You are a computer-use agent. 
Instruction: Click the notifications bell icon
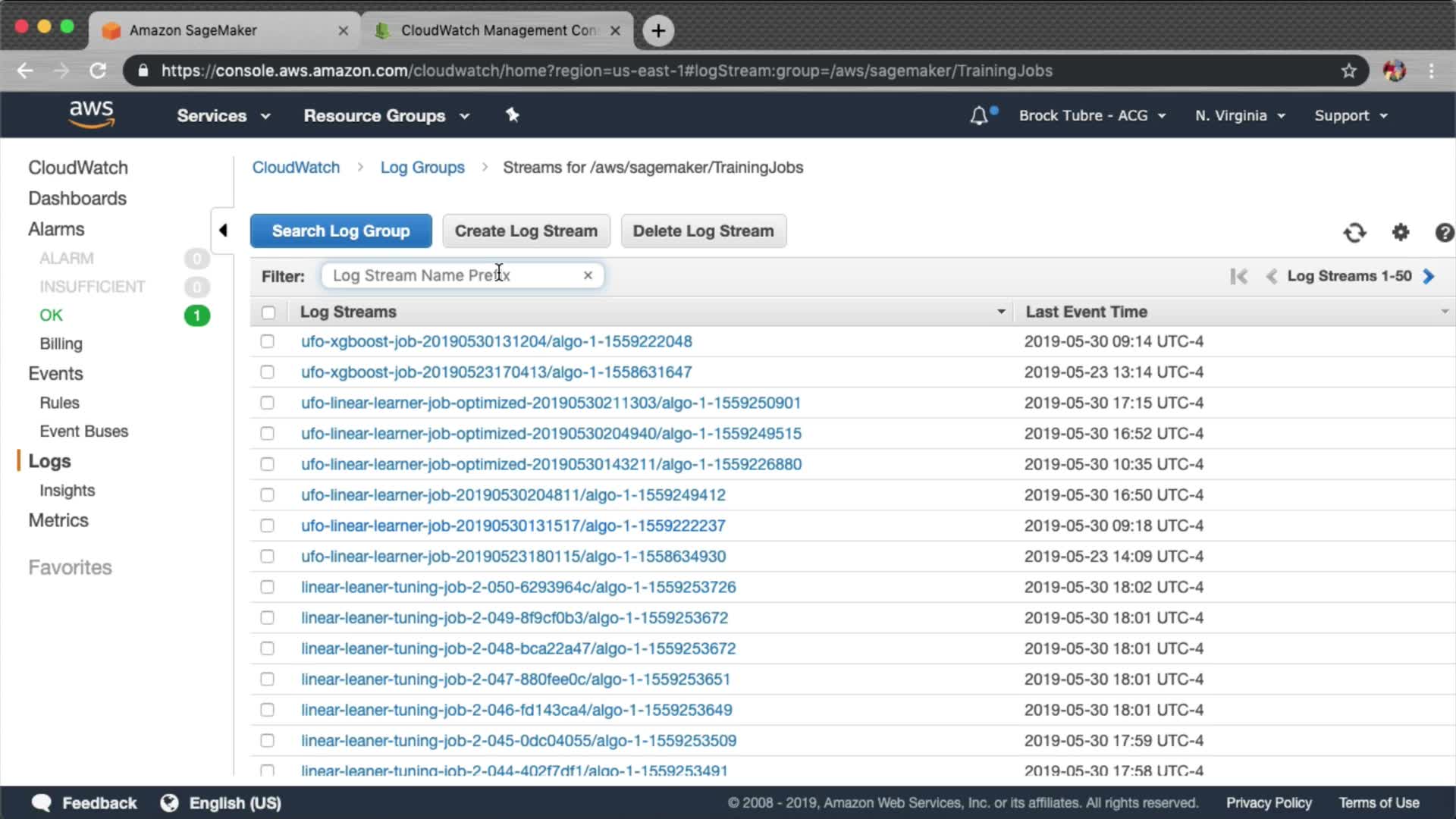click(x=979, y=116)
